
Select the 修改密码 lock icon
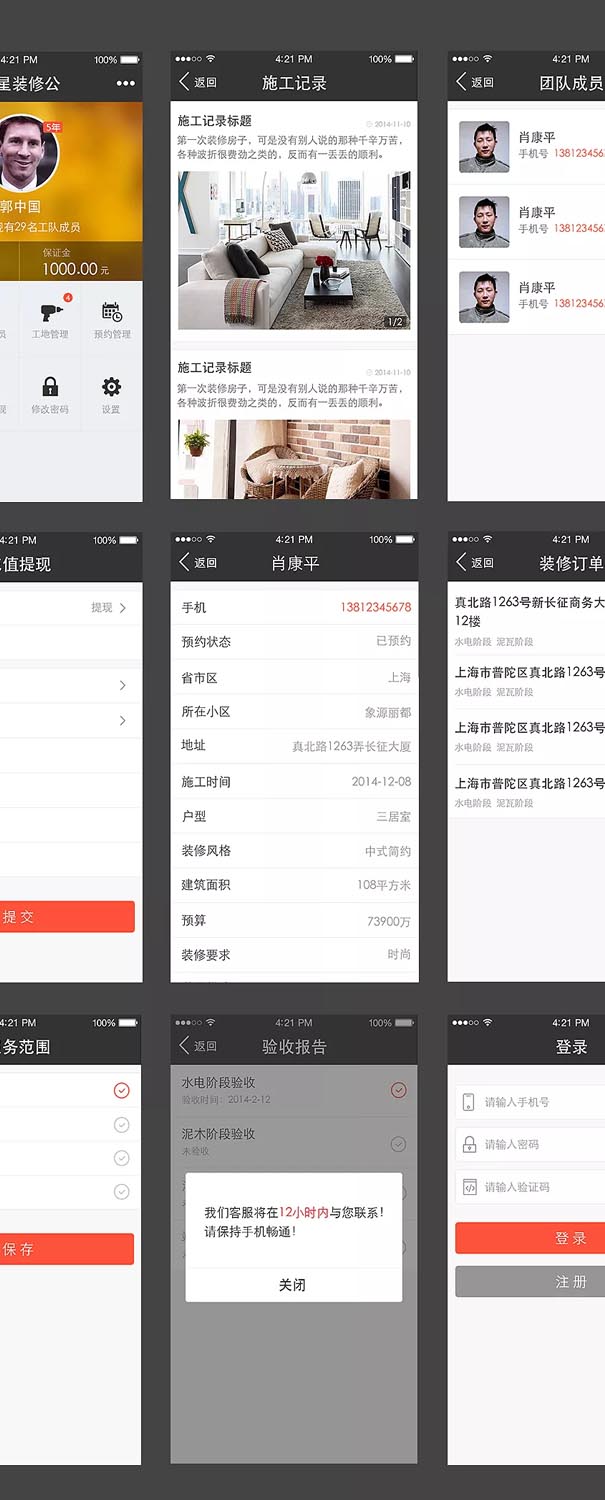pyautogui.click(x=50, y=389)
